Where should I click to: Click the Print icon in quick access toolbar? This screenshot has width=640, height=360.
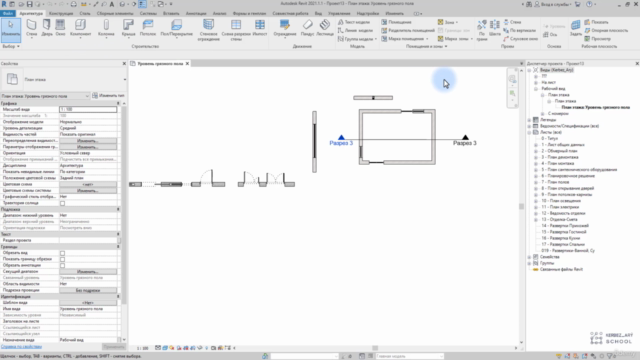[x=73, y=4]
